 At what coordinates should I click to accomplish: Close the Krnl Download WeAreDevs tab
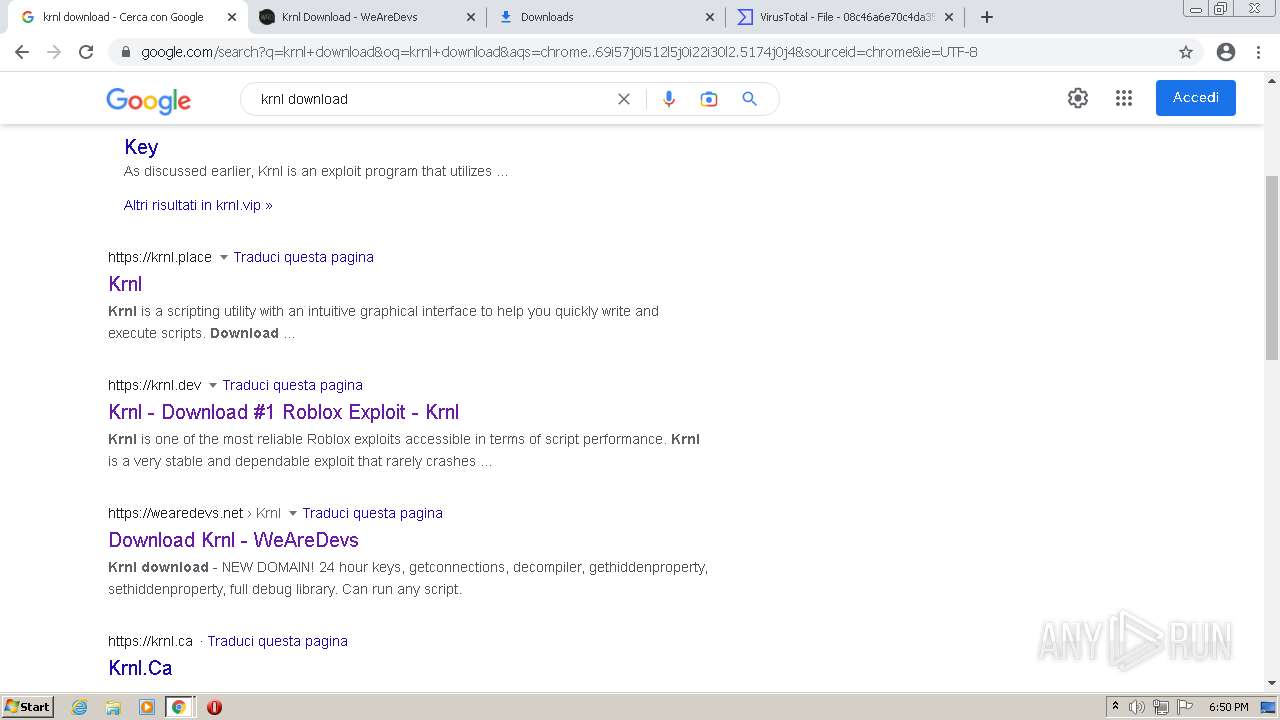coord(471,17)
